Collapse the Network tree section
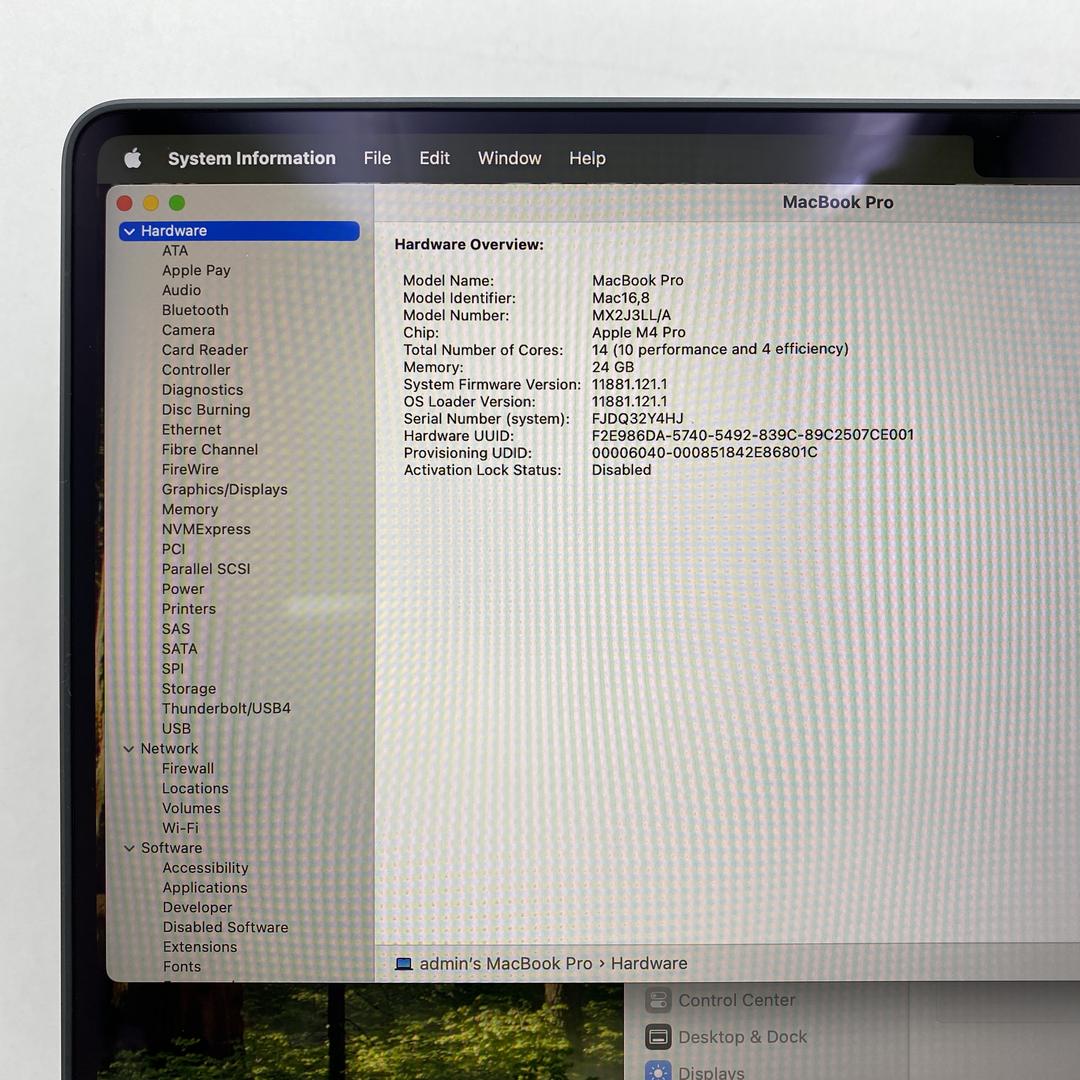Image resolution: width=1080 pixels, height=1080 pixels. 129,749
